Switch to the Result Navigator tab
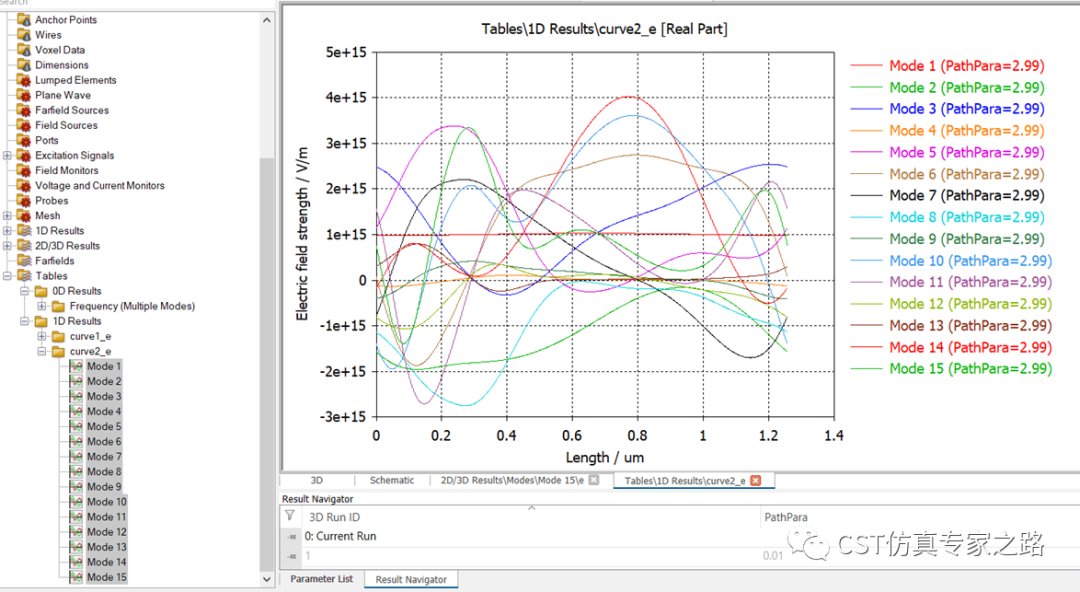 [411, 580]
